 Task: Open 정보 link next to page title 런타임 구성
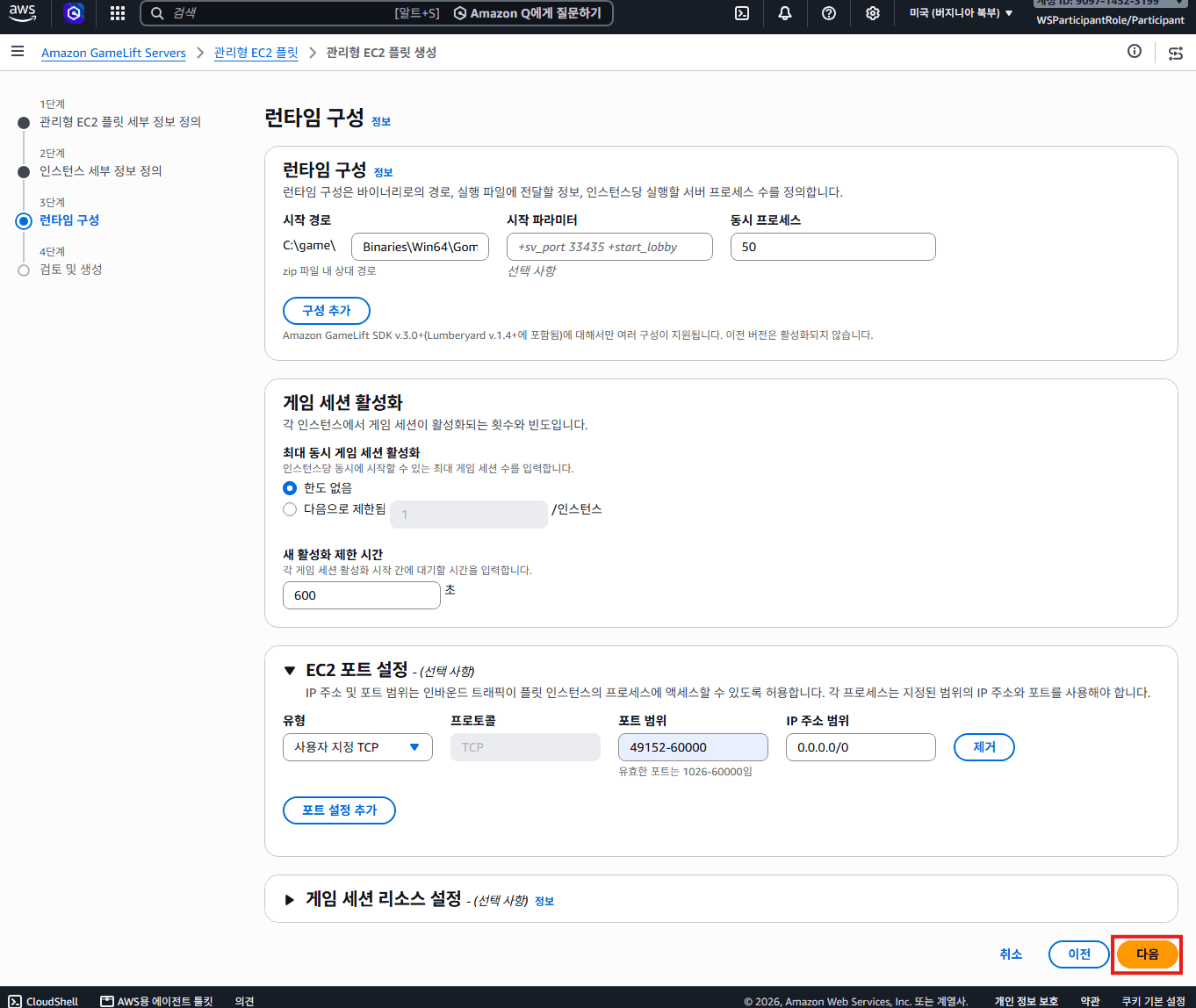pos(381,122)
